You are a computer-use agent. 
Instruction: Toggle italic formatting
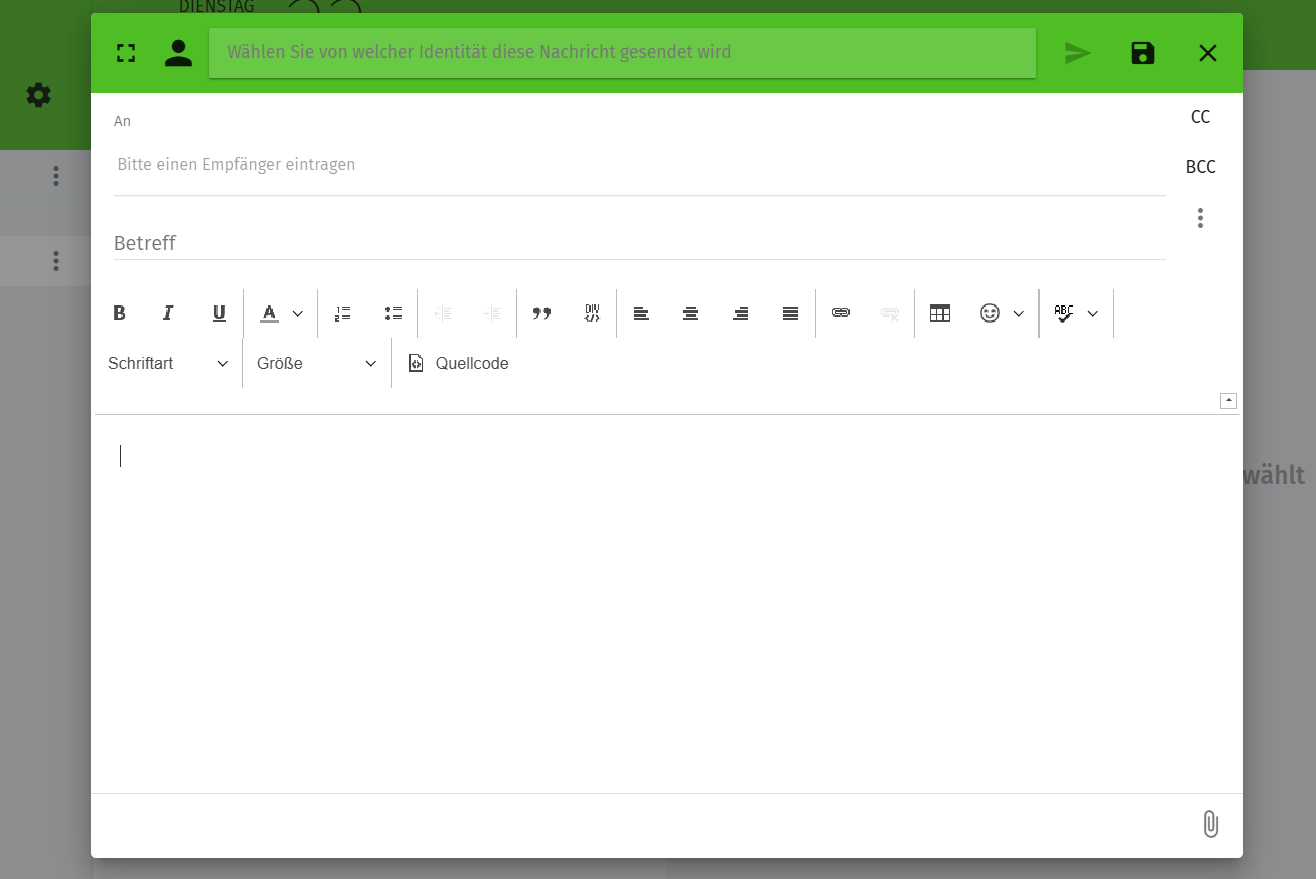[x=169, y=313]
